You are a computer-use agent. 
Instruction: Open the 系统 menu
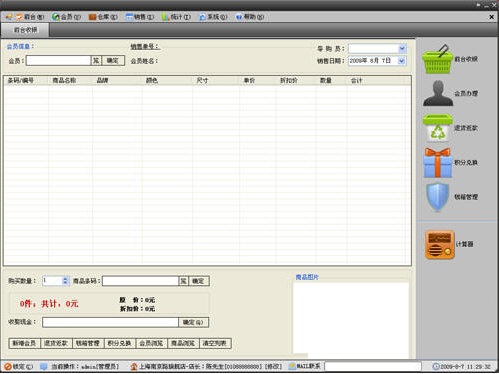213,17
